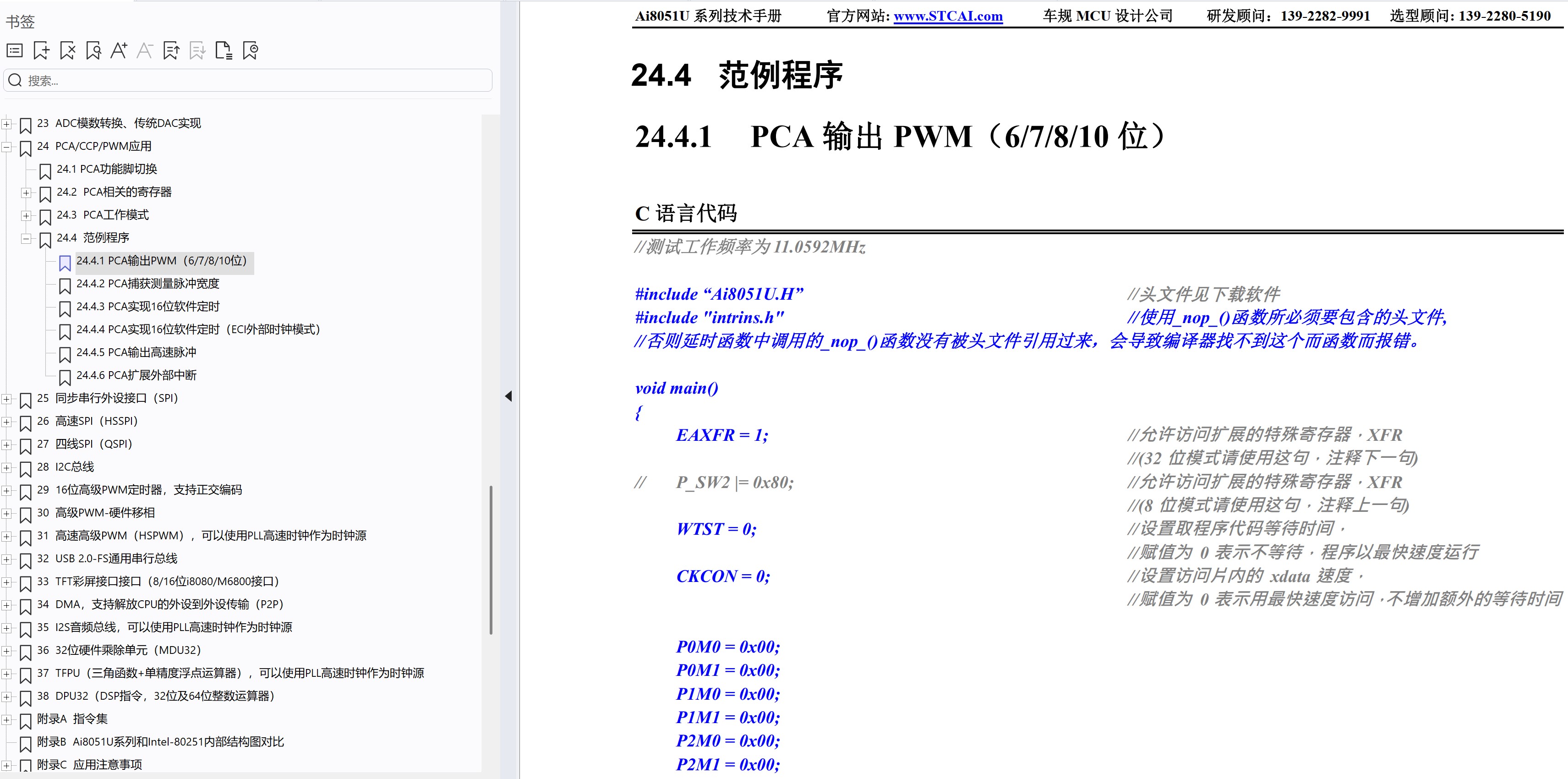Click bookmark icon beside 28 I2C总线
Screen dimensions: 1568x779
(x=26, y=469)
